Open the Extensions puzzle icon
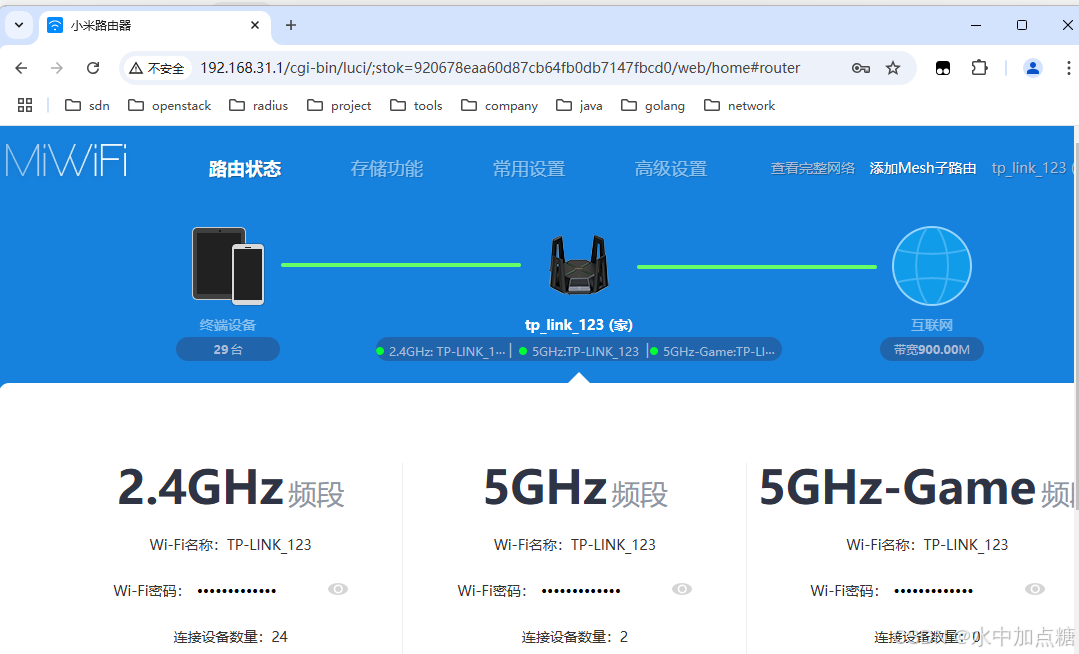Screen dimensions: 1079x654 tap(979, 68)
